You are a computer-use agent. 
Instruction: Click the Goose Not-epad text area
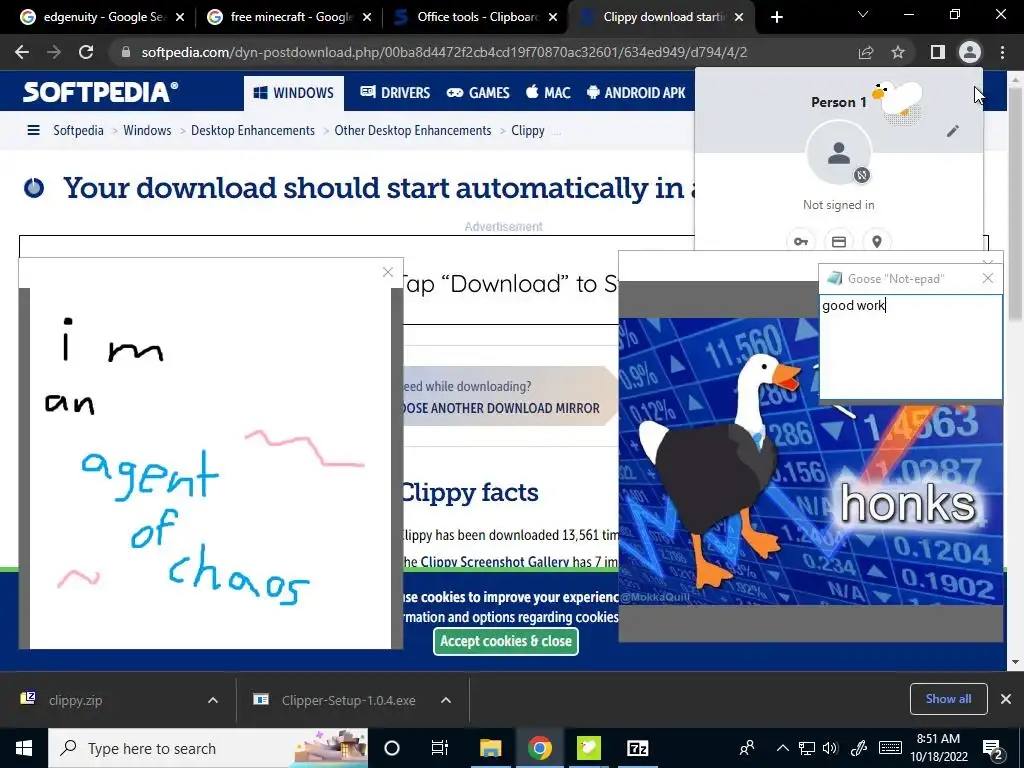point(910,346)
